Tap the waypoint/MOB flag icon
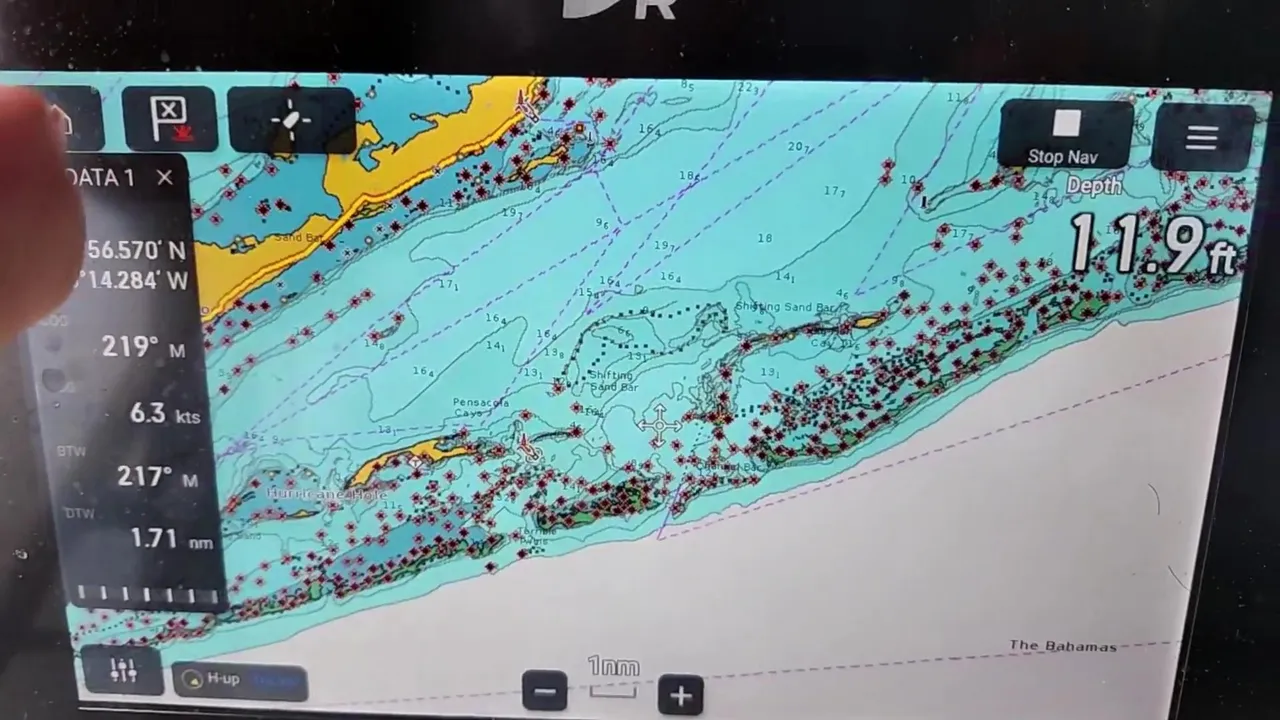Viewport: 1280px width, 720px height. pos(169,119)
